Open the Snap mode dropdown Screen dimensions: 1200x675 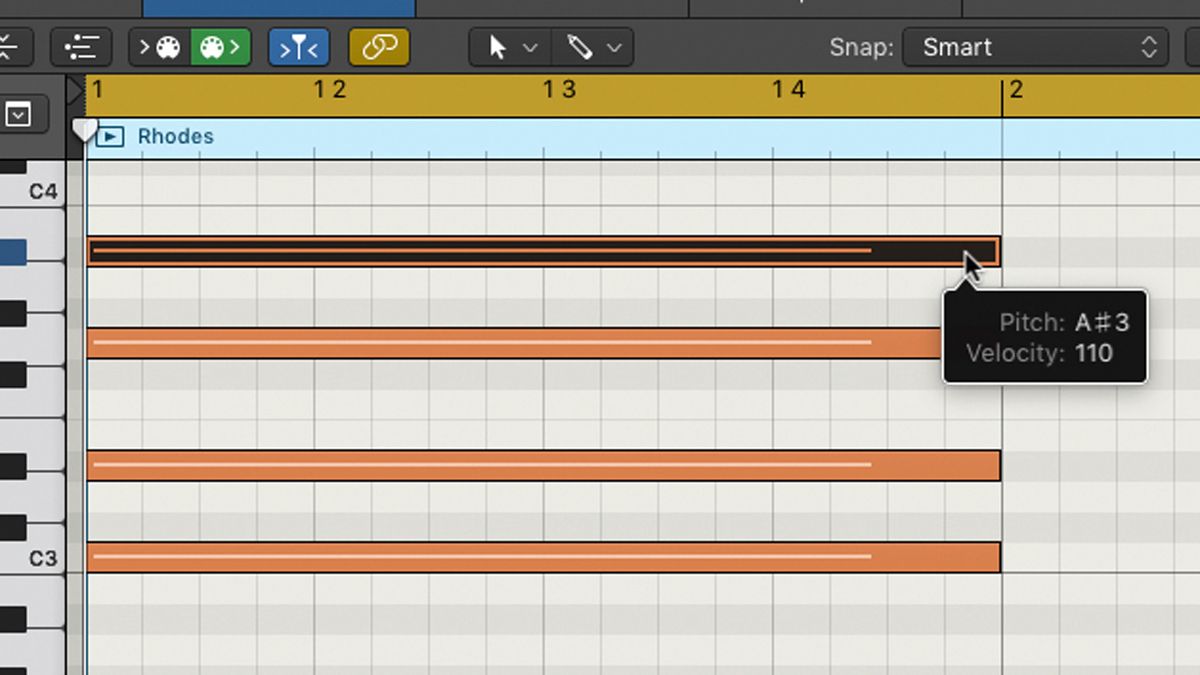pos(1035,47)
